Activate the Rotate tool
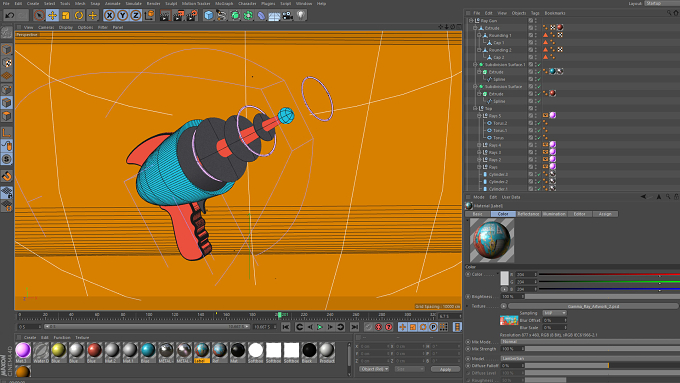 coord(79,16)
